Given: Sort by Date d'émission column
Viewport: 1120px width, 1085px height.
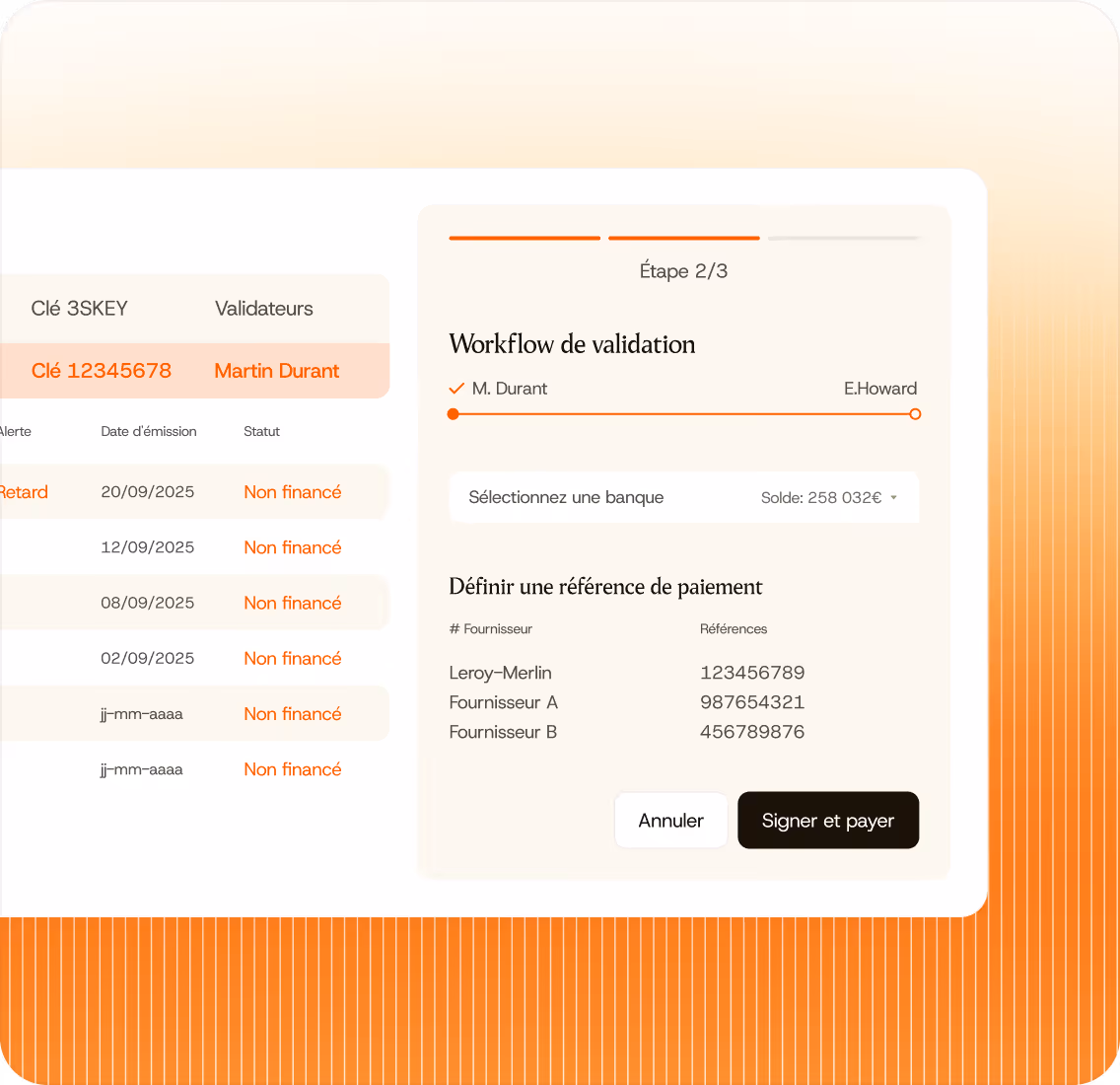Looking at the screenshot, I should (x=149, y=431).
